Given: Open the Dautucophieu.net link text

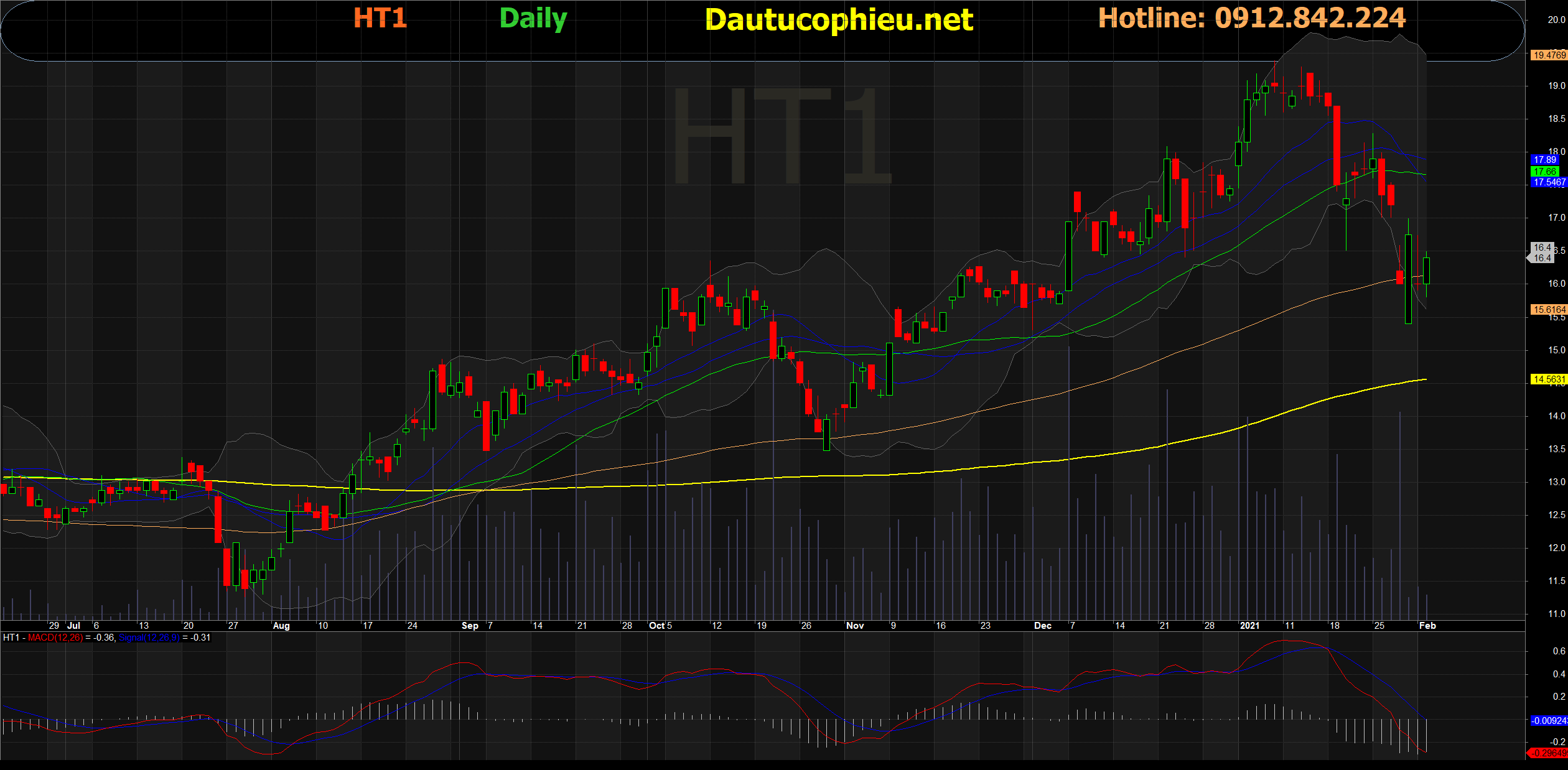Looking at the screenshot, I should [x=839, y=20].
